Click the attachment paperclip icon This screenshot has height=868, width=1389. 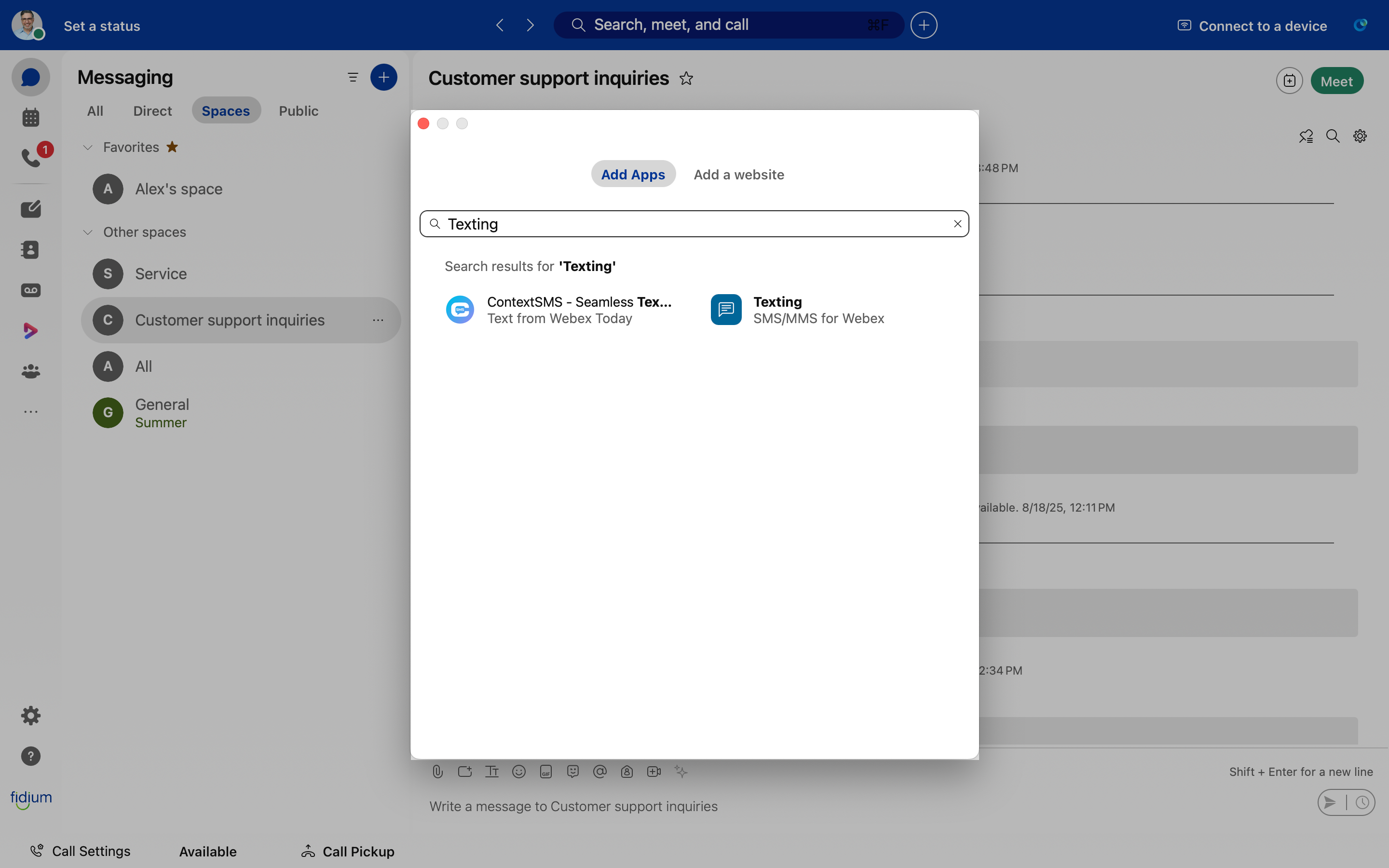point(438,772)
